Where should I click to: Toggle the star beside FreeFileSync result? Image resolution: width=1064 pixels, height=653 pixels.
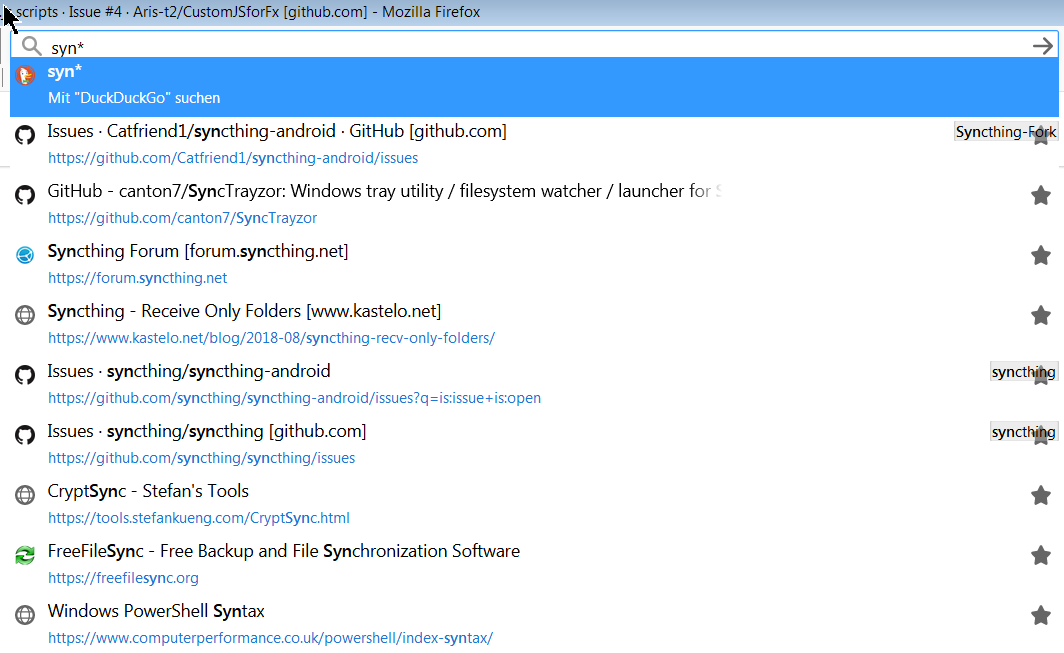1041,555
